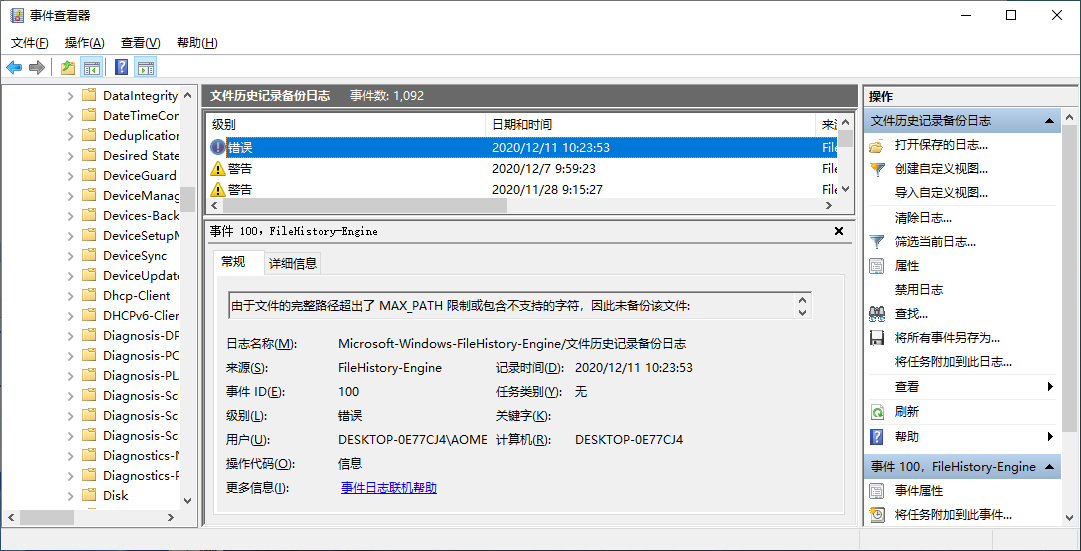The width and height of the screenshot is (1081, 551).
Task: Click the Dhcp-Client folder icon
Action: tap(88, 295)
